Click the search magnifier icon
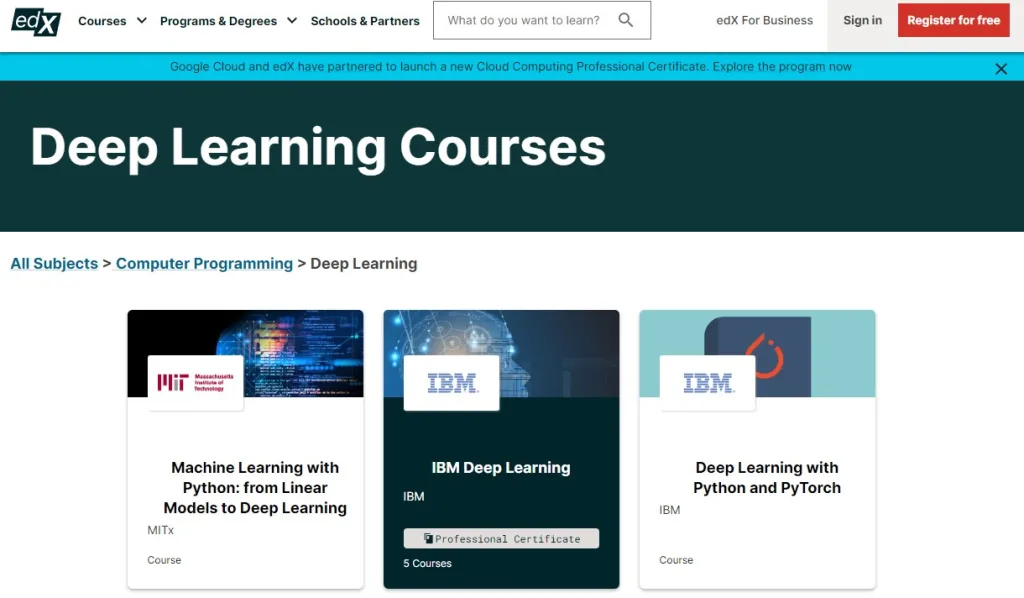Screen dimensions: 1024x598 tap(626, 20)
